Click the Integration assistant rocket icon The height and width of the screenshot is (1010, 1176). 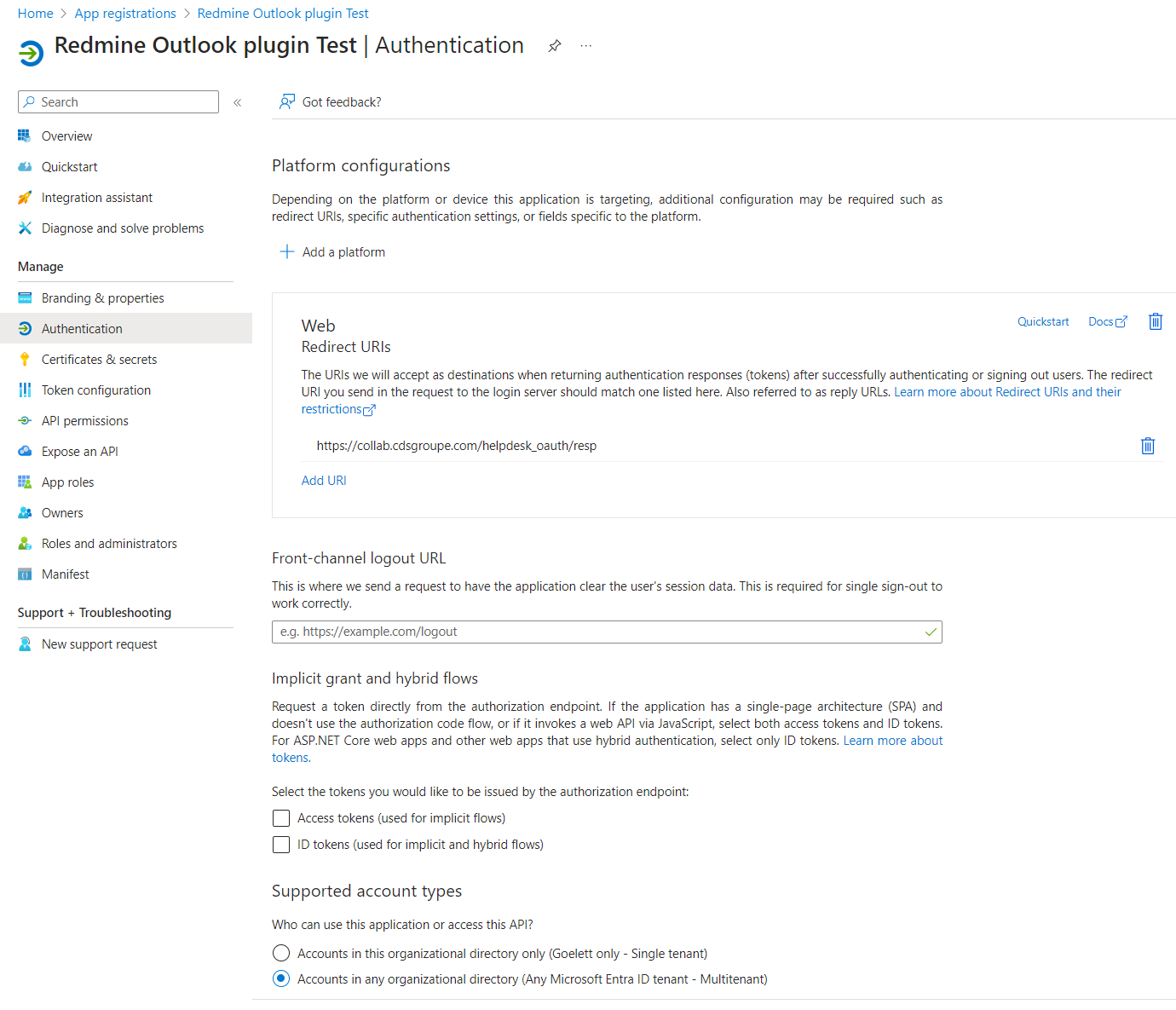pos(25,198)
